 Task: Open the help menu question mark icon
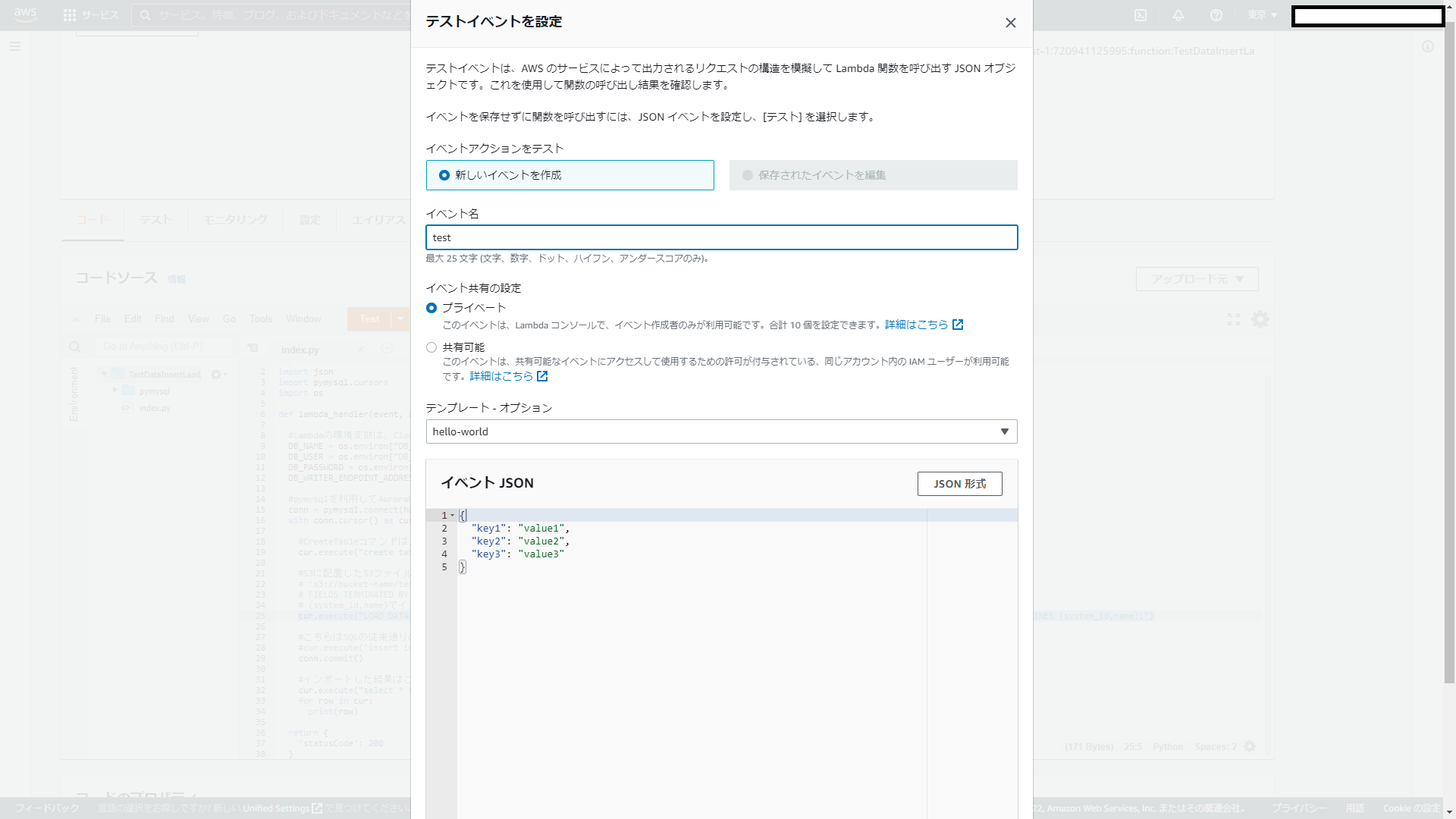coord(1216,15)
